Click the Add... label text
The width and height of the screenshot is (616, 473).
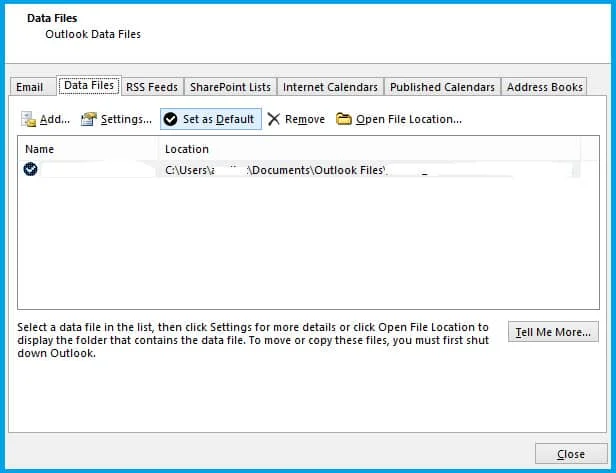(55, 119)
